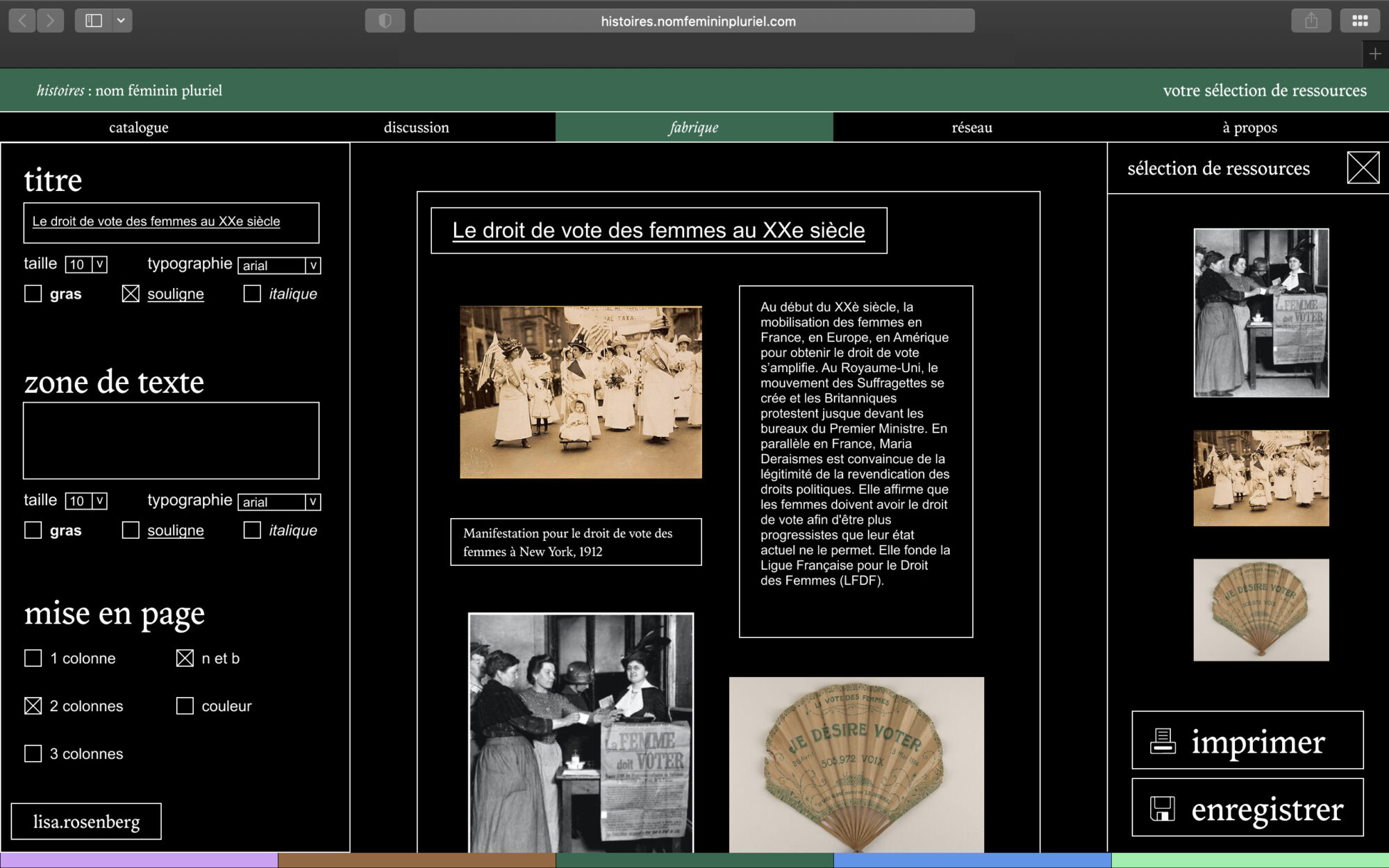Enable the couleur checkbox
Viewport: 1389px width, 868px height.
coord(185,706)
